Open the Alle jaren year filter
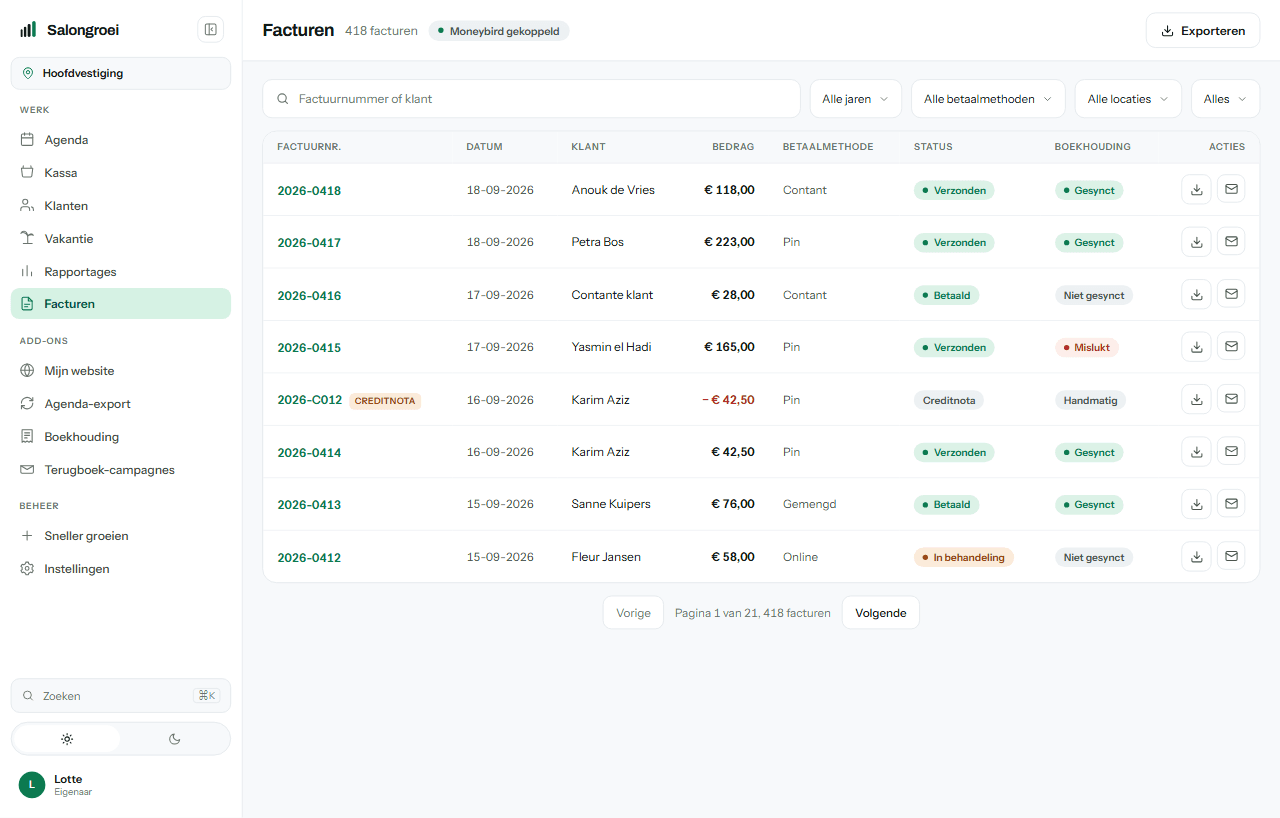Viewport: 1280px width, 818px height. (x=856, y=99)
